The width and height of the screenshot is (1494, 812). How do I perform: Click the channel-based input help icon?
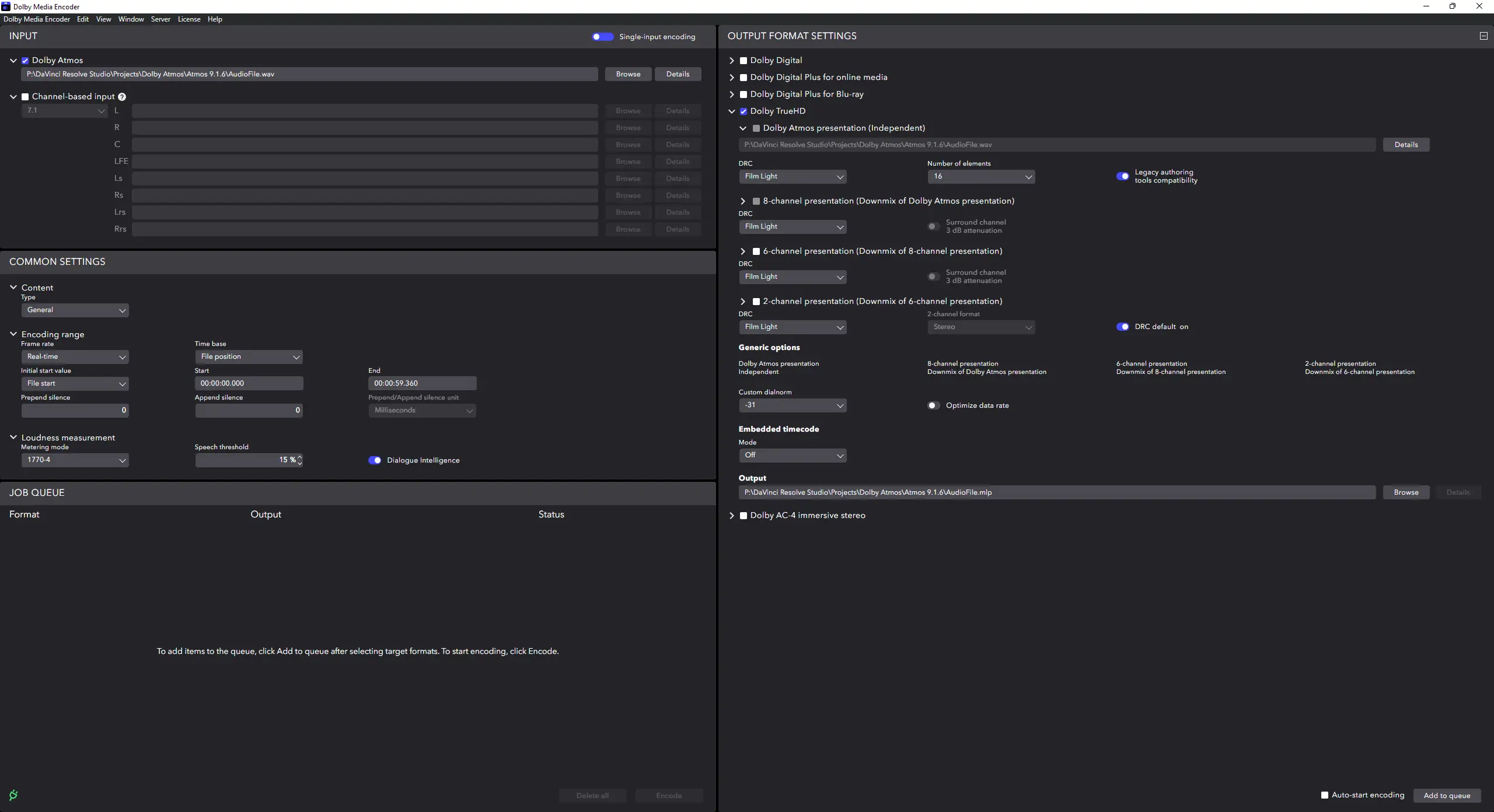pyautogui.click(x=122, y=97)
